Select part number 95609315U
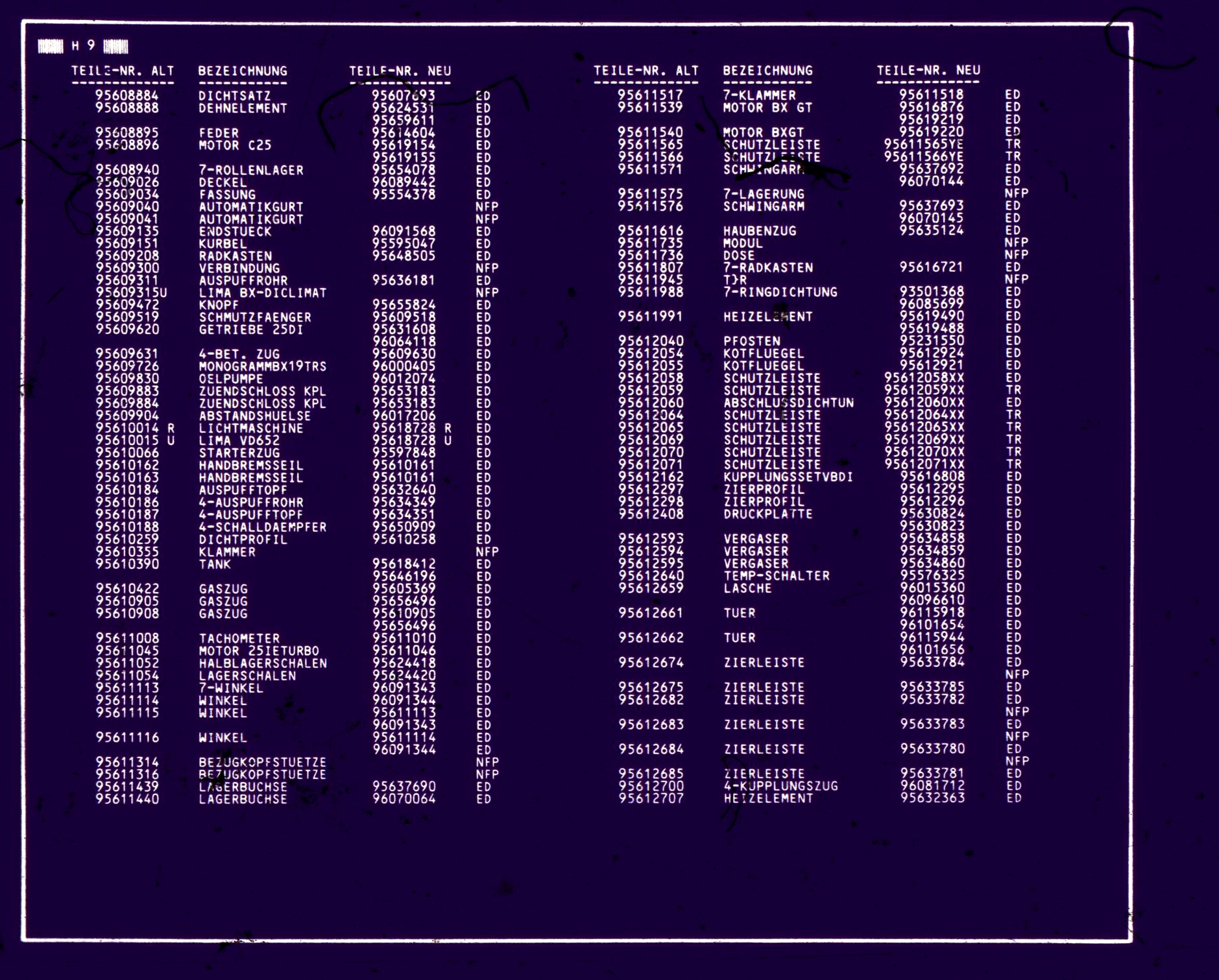The image size is (1219, 980). pyautogui.click(x=131, y=293)
